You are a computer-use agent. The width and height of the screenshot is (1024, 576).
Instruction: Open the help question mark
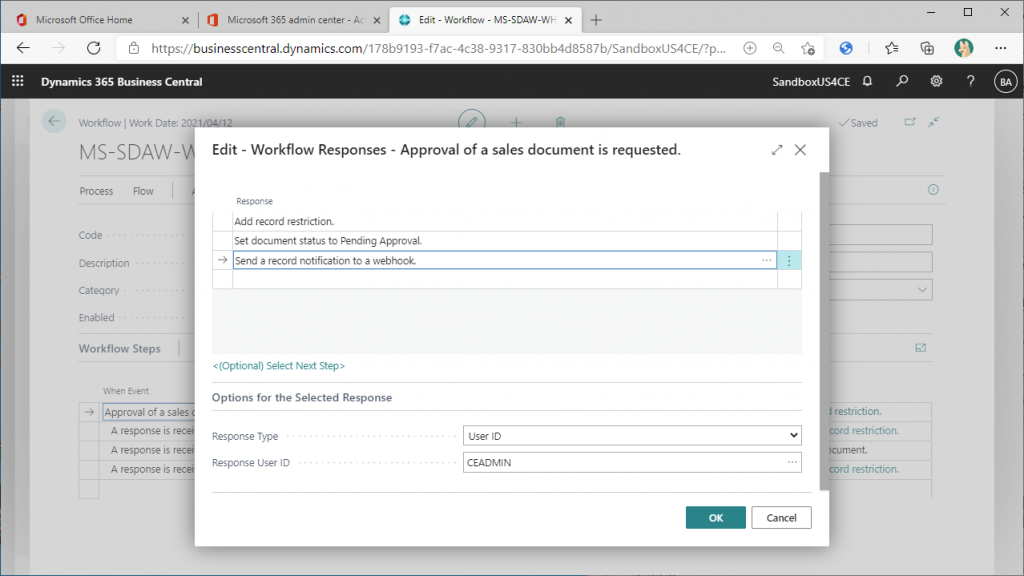(970, 82)
